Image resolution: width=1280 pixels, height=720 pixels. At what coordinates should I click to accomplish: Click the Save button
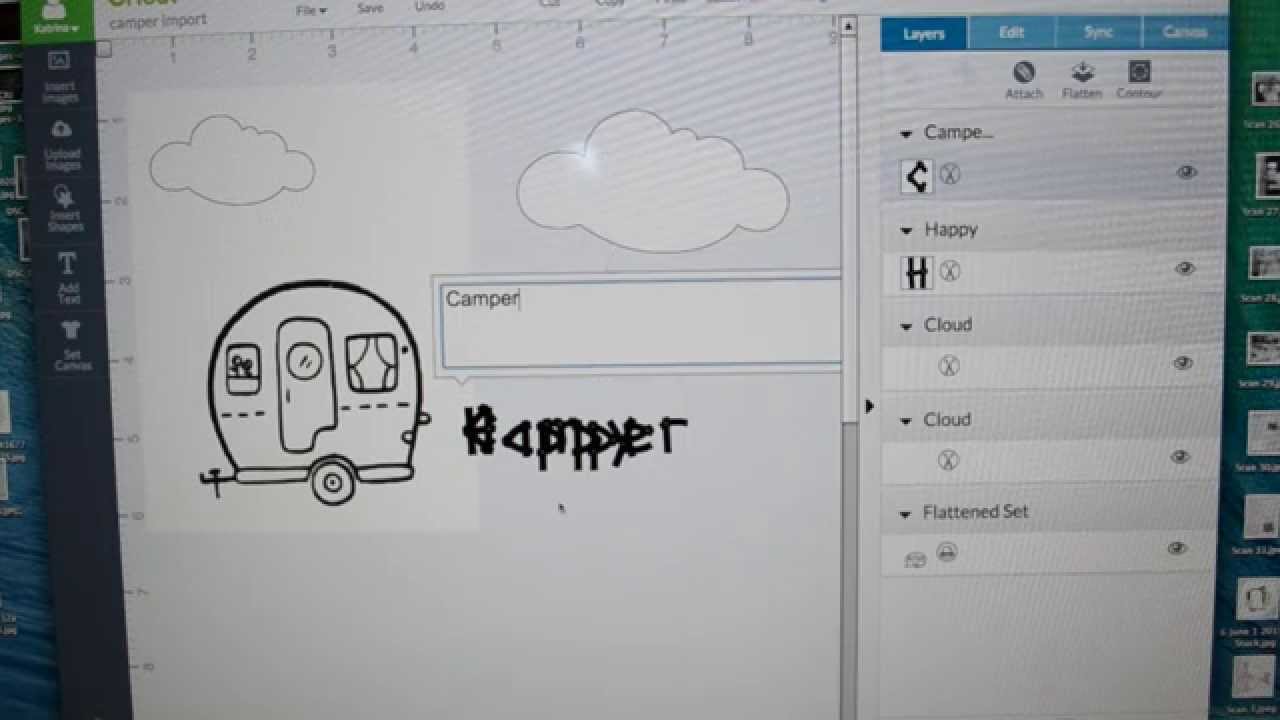pos(370,8)
